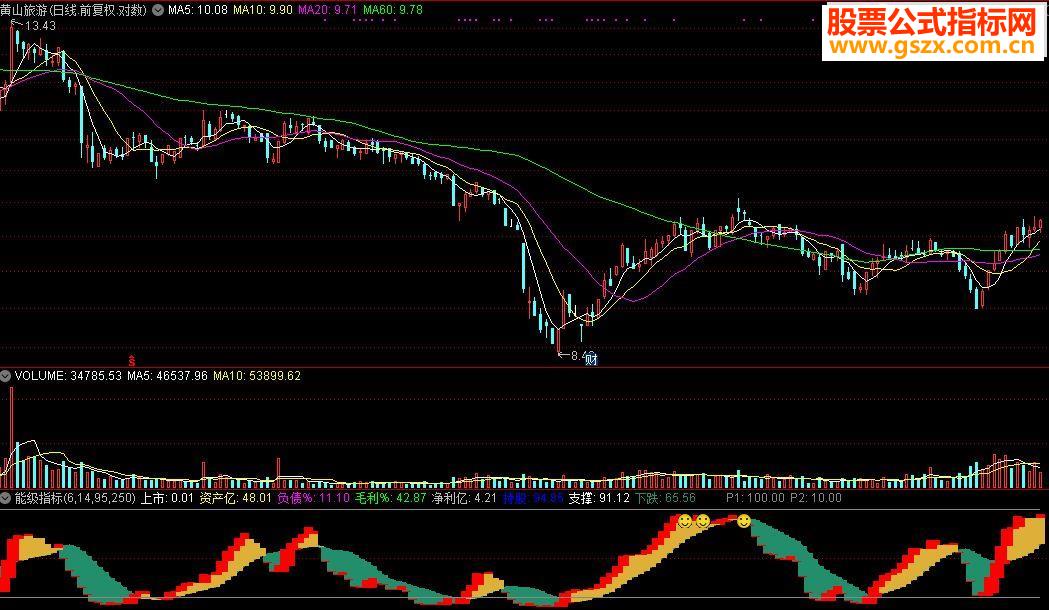
Task: Click the MA20: 9.71 label
Action: (x=328, y=10)
